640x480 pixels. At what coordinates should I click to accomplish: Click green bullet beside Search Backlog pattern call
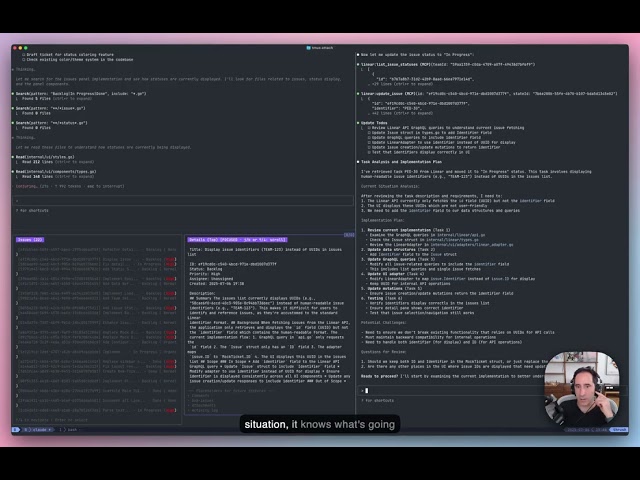[x=13, y=93]
